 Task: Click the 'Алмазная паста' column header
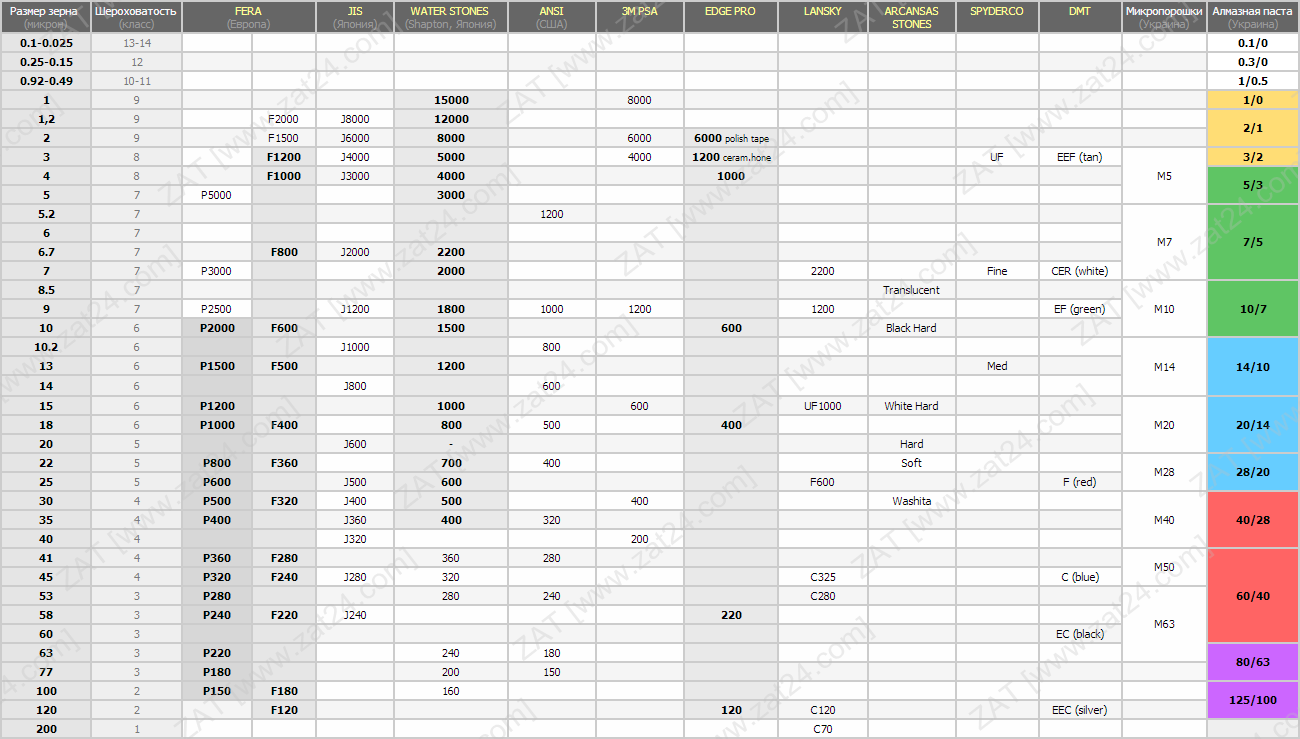1253,17
